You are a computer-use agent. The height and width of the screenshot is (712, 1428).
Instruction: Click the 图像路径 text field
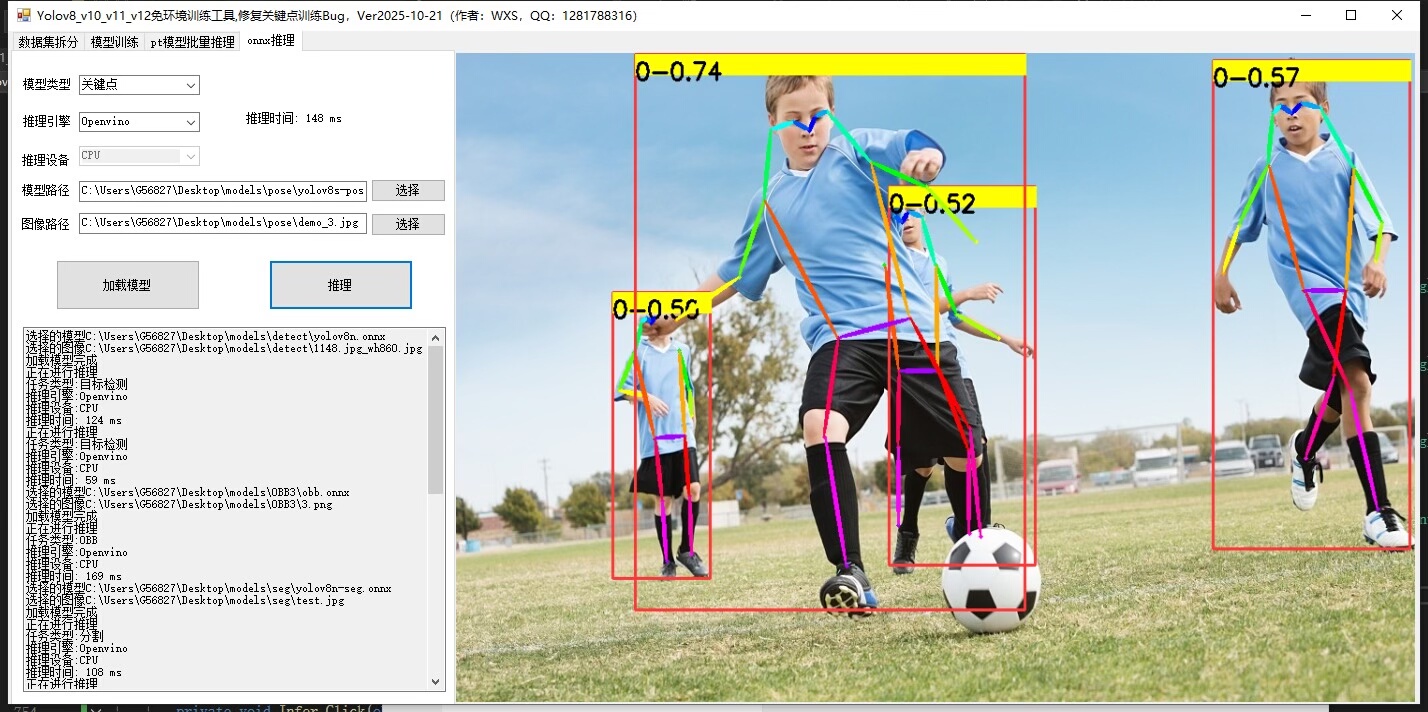223,223
